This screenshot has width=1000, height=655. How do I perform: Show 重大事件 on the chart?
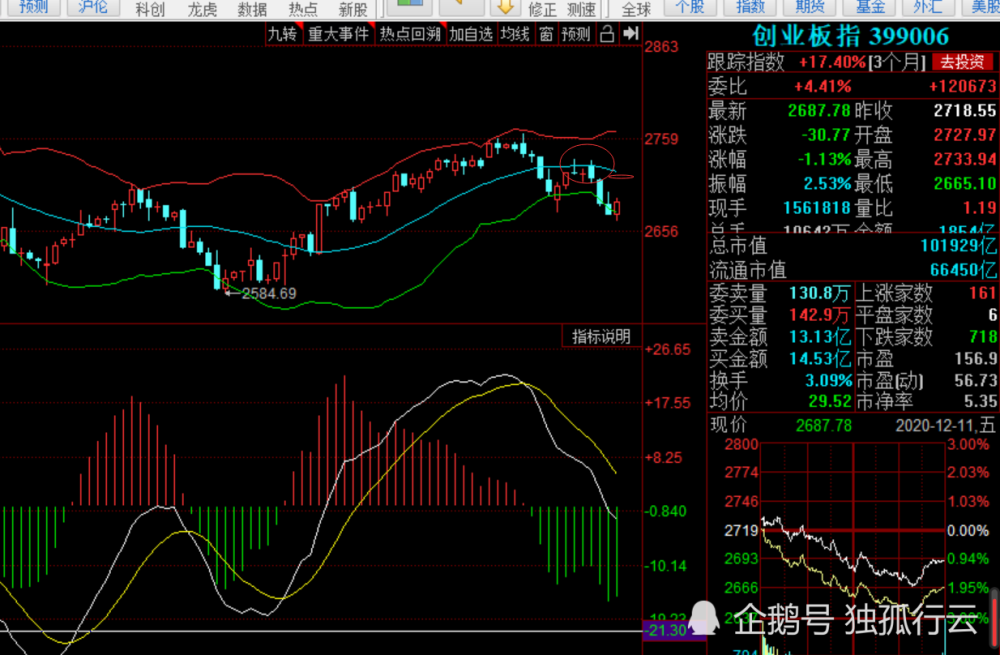click(338, 34)
